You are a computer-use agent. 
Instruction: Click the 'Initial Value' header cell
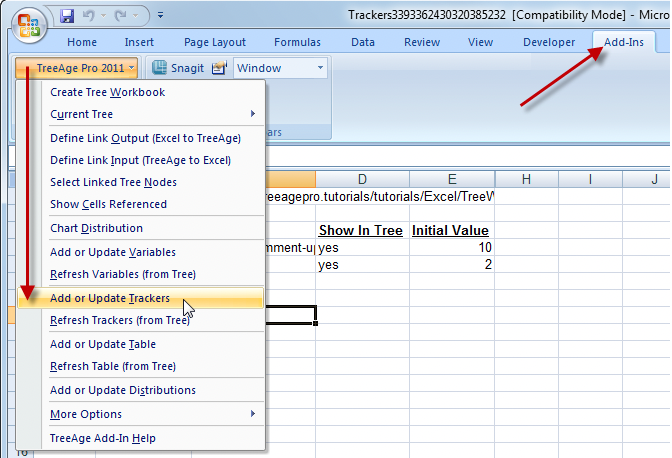452,230
